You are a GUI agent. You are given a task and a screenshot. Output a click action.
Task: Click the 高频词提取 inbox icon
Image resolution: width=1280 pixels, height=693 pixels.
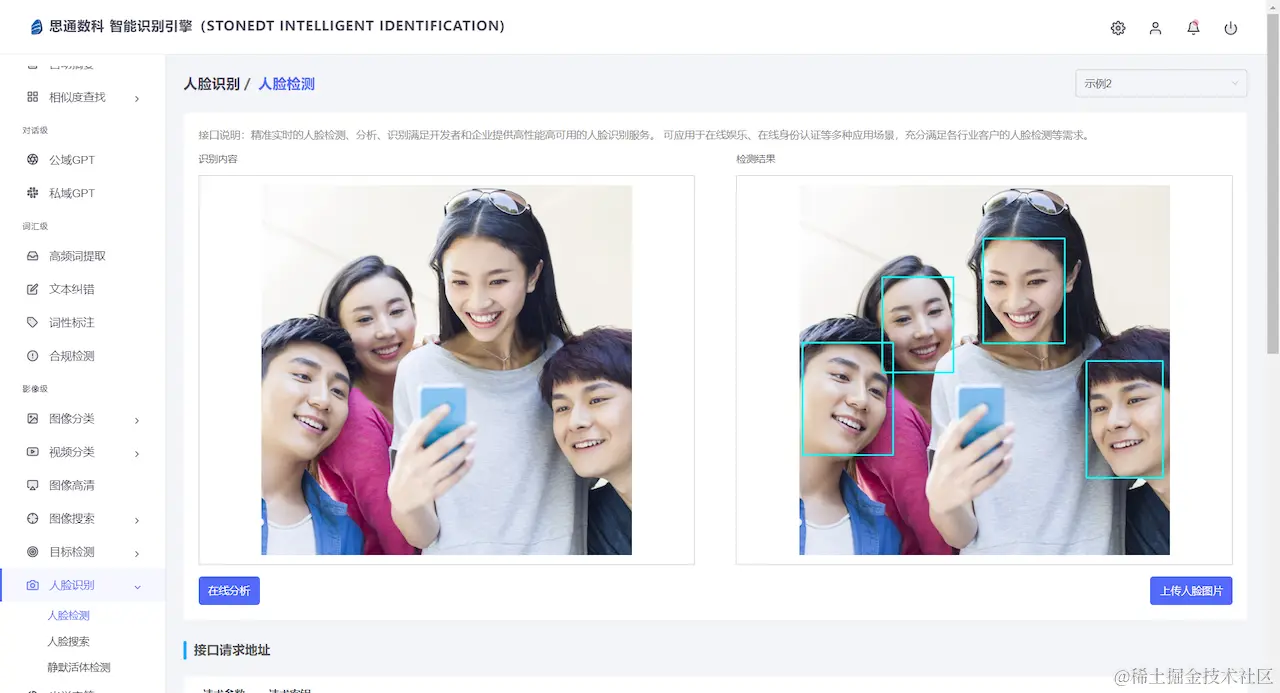tap(32, 256)
